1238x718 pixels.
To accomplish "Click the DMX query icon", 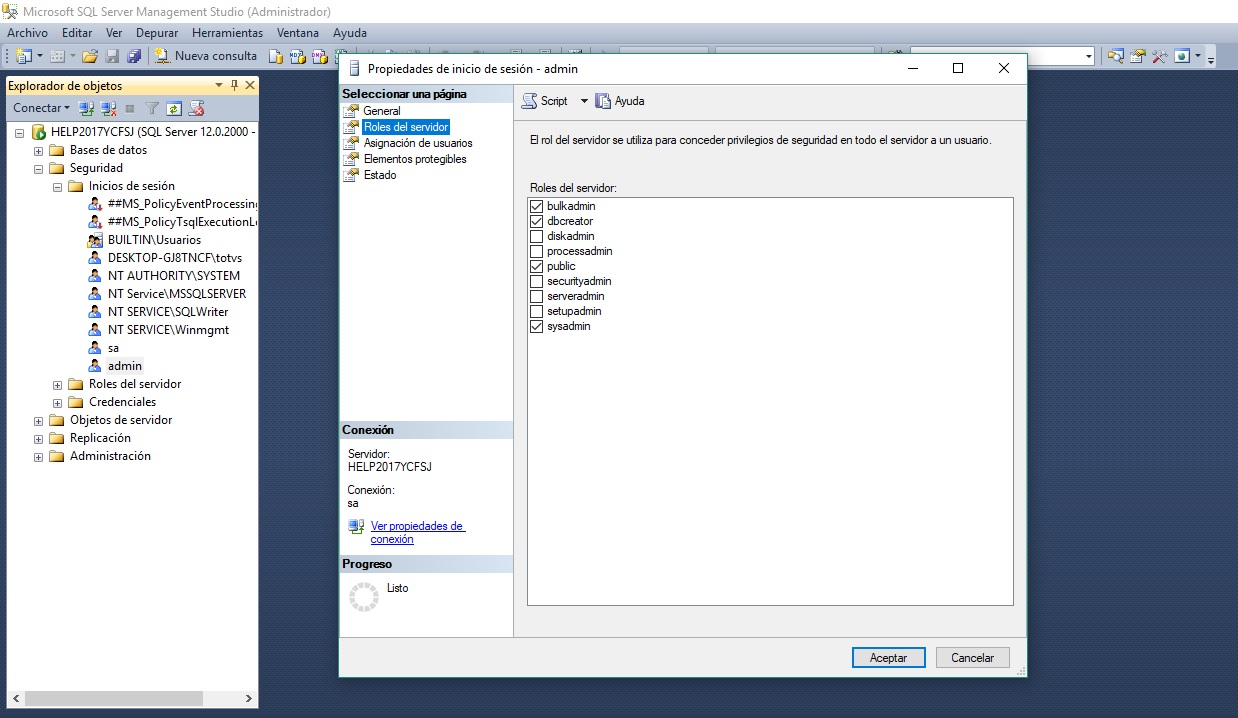I will [319, 56].
